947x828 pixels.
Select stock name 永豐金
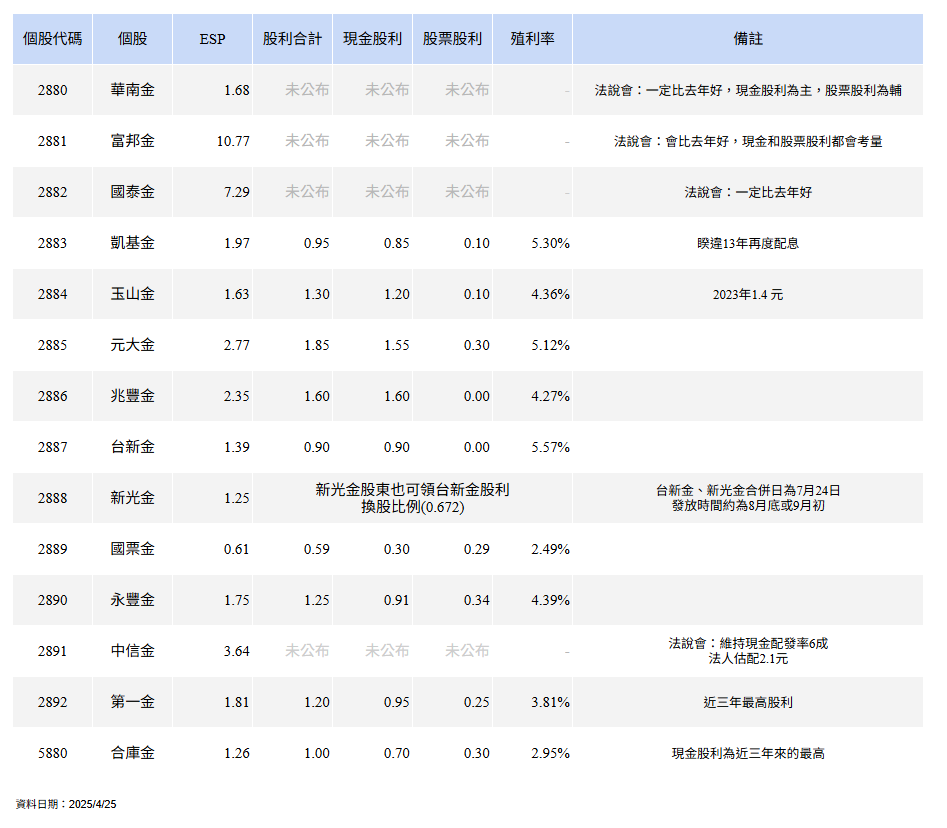pyautogui.click(x=133, y=600)
